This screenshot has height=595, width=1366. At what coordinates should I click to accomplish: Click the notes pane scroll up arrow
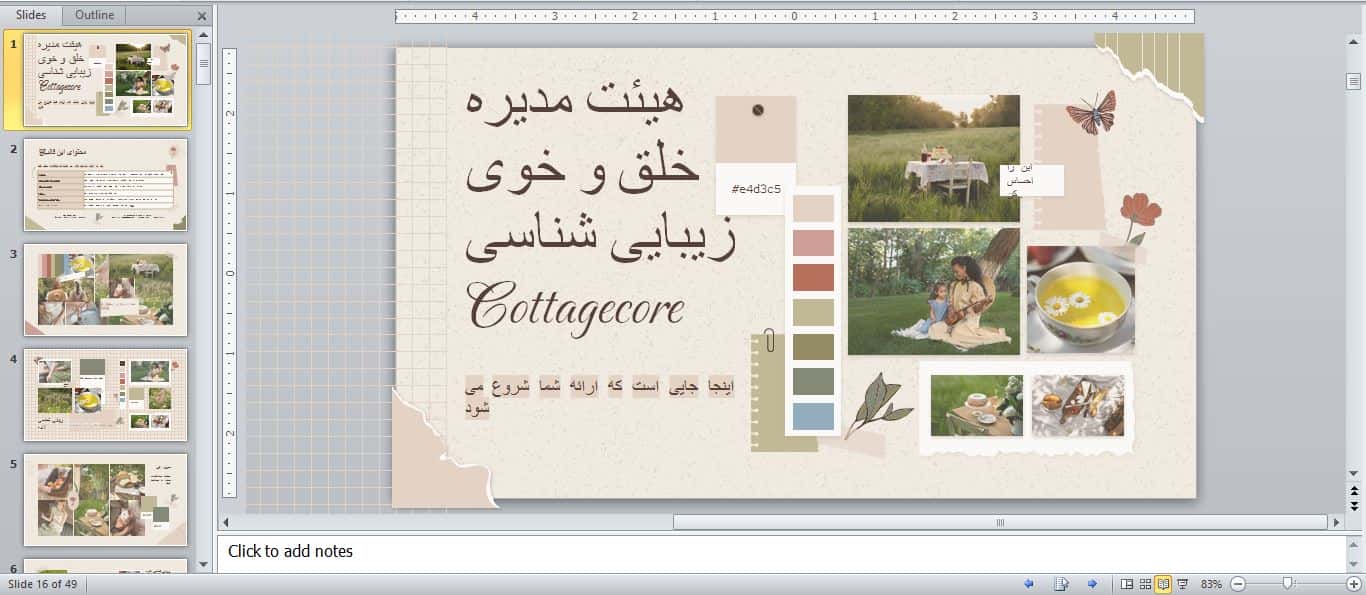click(x=1354, y=543)
